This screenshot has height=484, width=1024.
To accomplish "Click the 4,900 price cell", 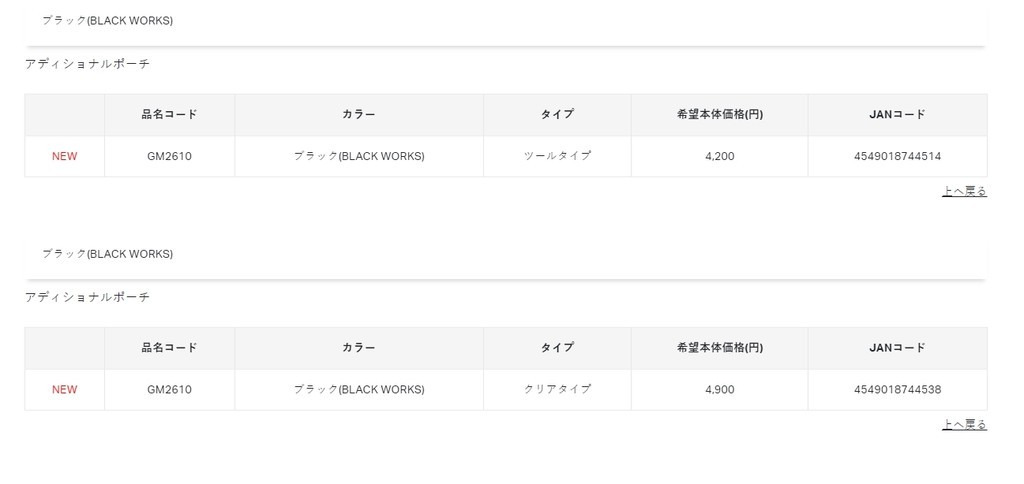I will [719, 389].
